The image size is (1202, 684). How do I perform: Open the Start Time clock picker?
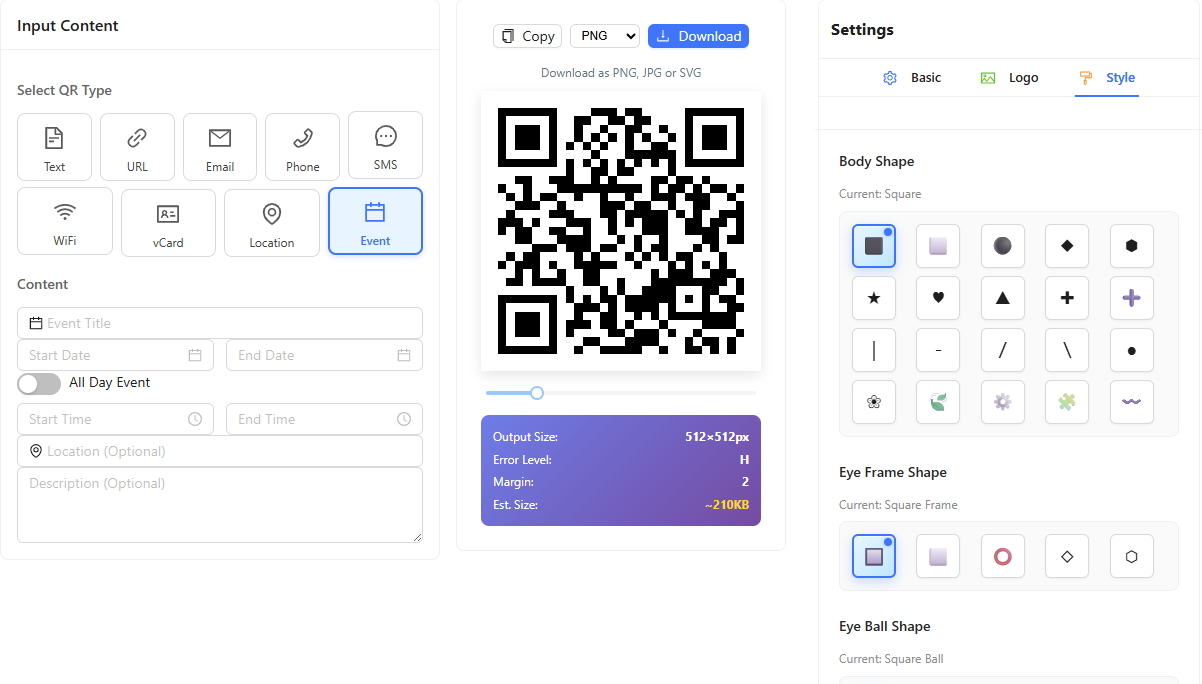(x=195, y=419)
